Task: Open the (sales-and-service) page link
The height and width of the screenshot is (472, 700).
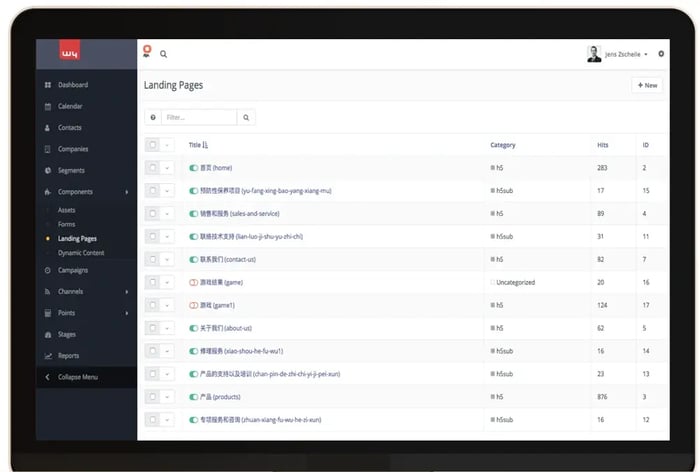Action: pyautogui.click(x=240, y=214)
